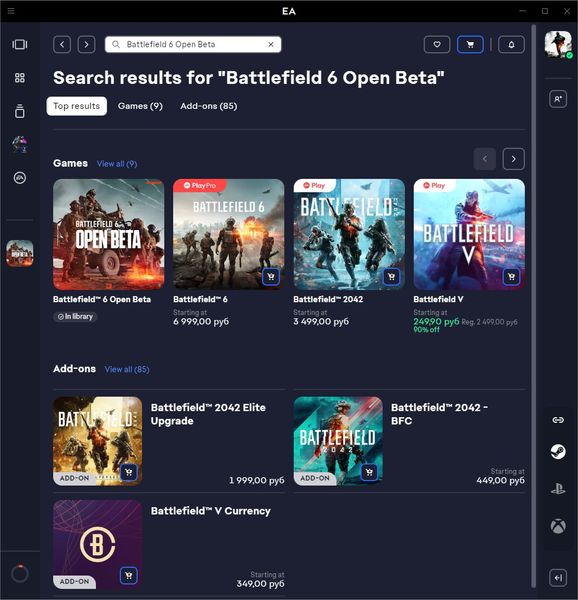Open the Browse grid icon in sidebar

(20, 78)
